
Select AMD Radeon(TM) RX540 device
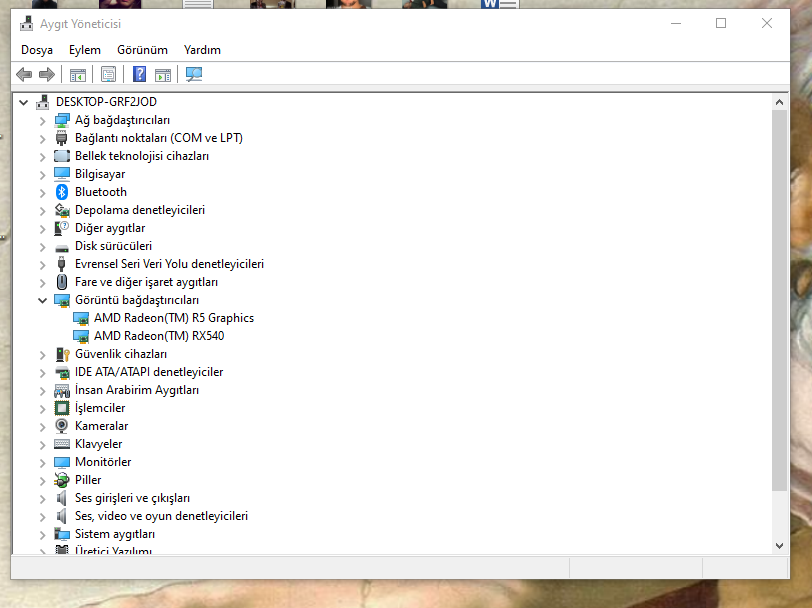(x=158, y=336)
